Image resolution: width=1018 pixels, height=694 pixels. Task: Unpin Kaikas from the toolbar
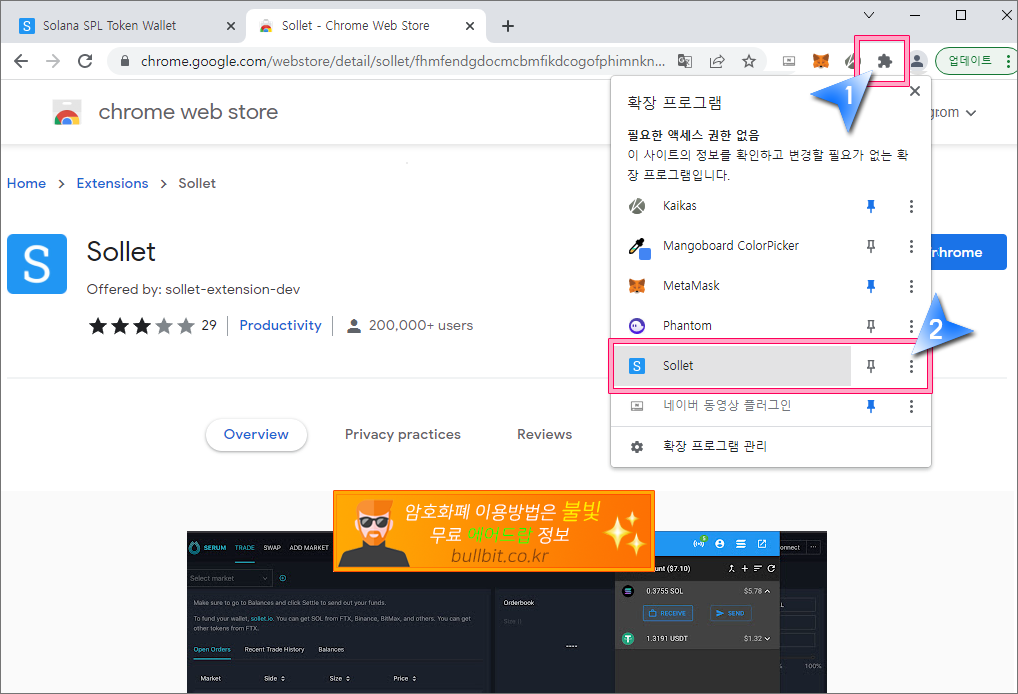[871, 206]
